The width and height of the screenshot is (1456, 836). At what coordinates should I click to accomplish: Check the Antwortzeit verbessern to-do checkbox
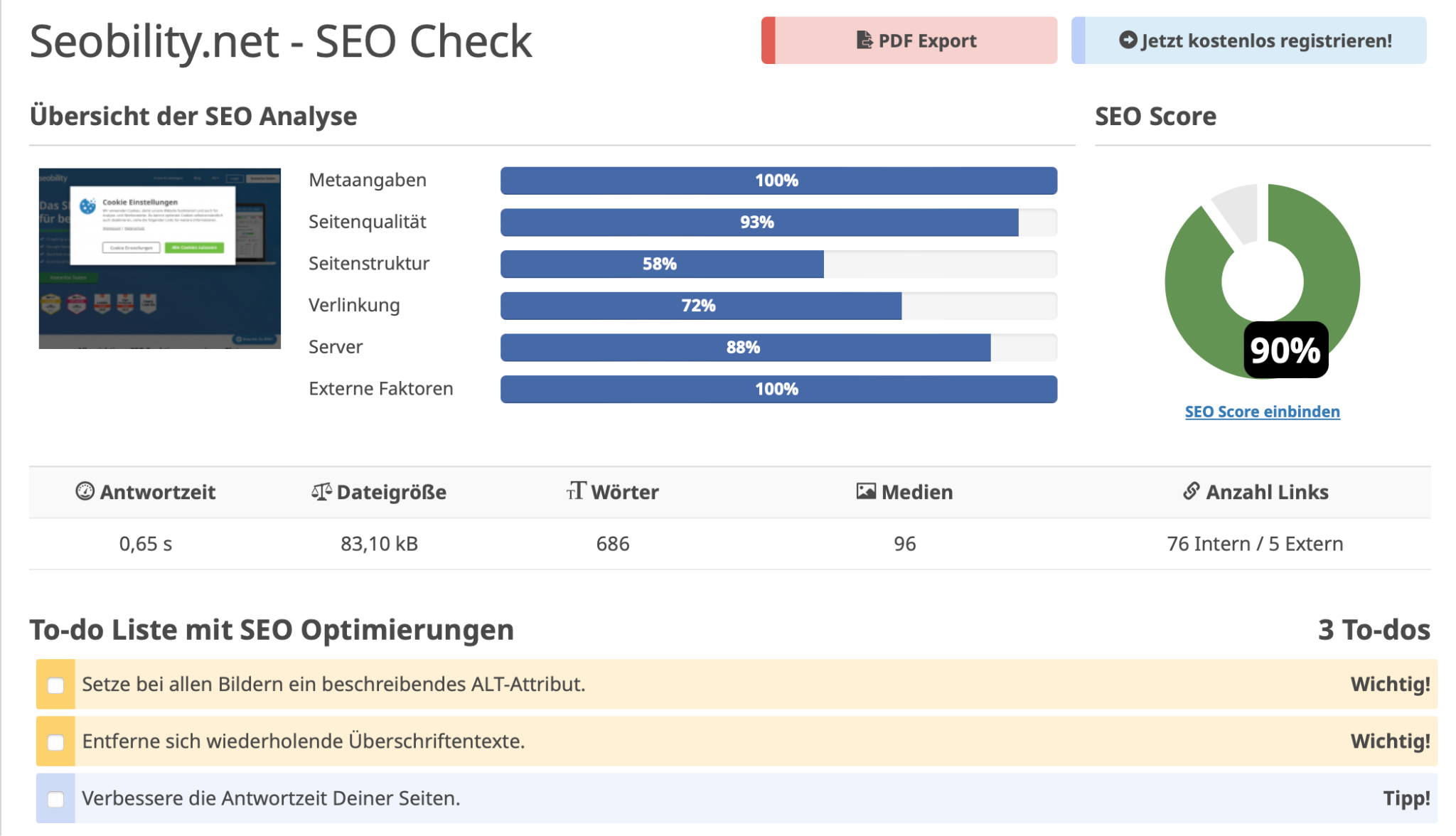click(x=55, y=798)
